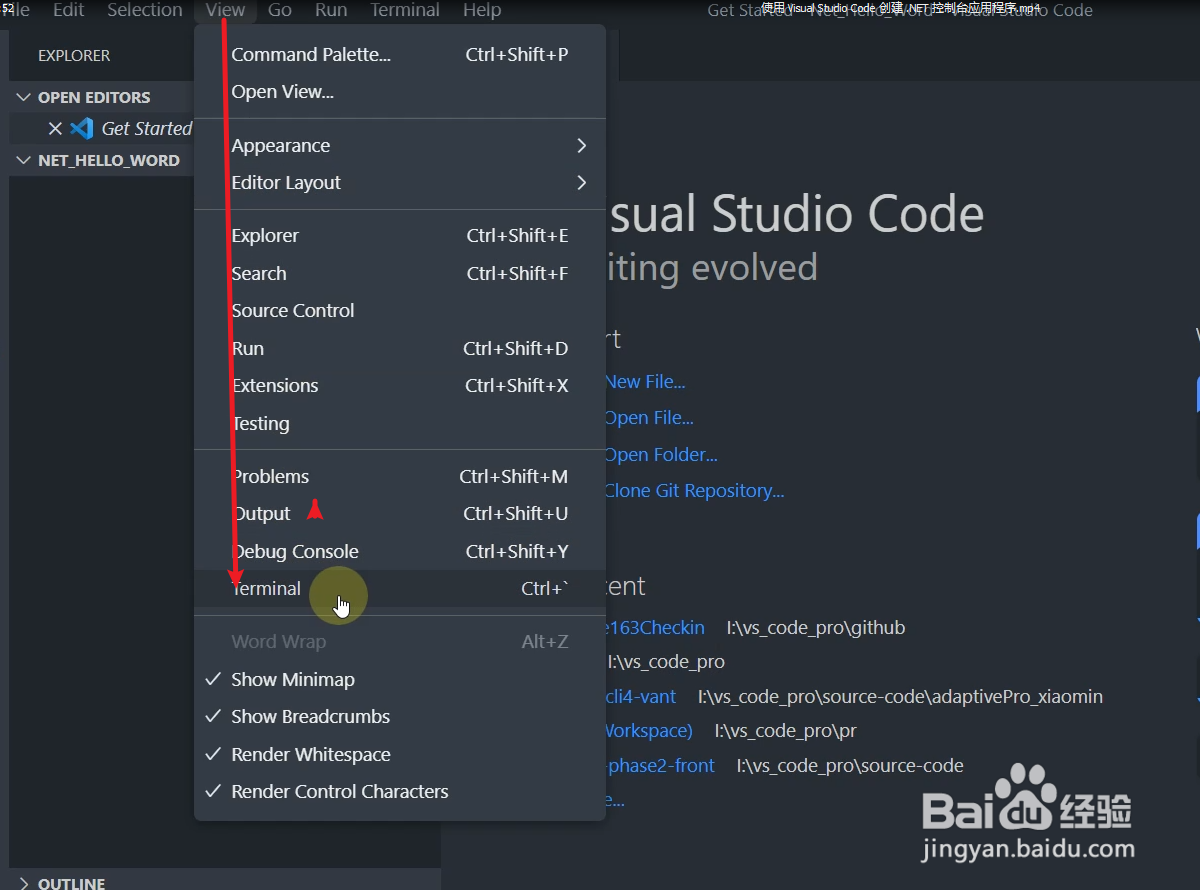Open recent project ending in phase2-front
Image resolution: width=1200 pixels, height=890 pixels.
point(660,766)
